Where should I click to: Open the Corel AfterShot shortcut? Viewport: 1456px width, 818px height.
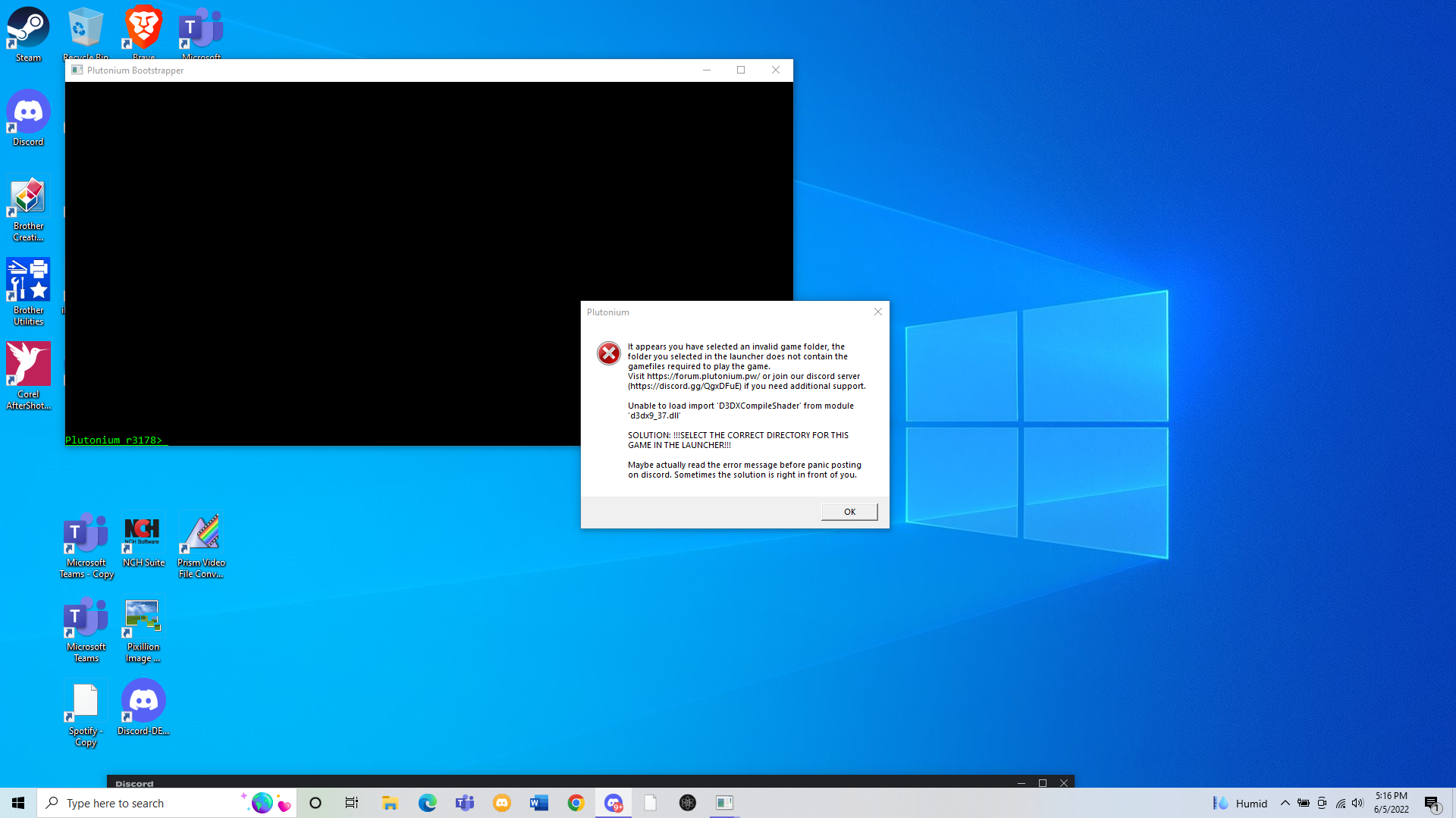coord(28,377)
